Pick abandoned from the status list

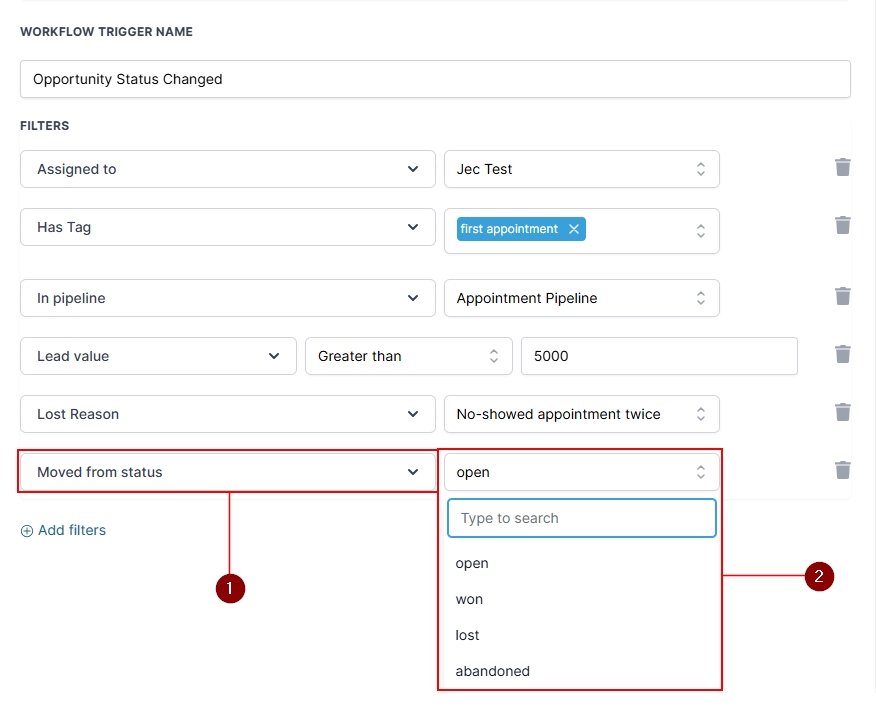pyautogui.click(x=492, y=671)
